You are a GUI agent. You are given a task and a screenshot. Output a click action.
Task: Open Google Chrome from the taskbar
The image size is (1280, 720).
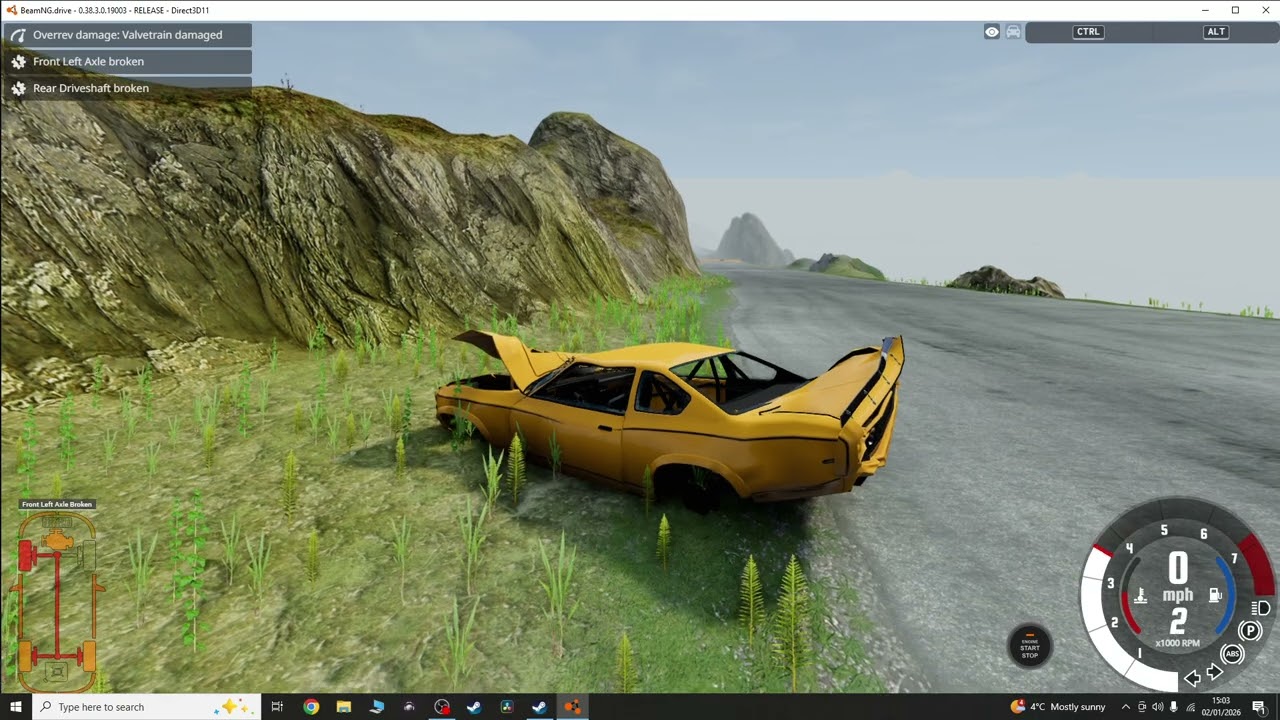[311, 707]
